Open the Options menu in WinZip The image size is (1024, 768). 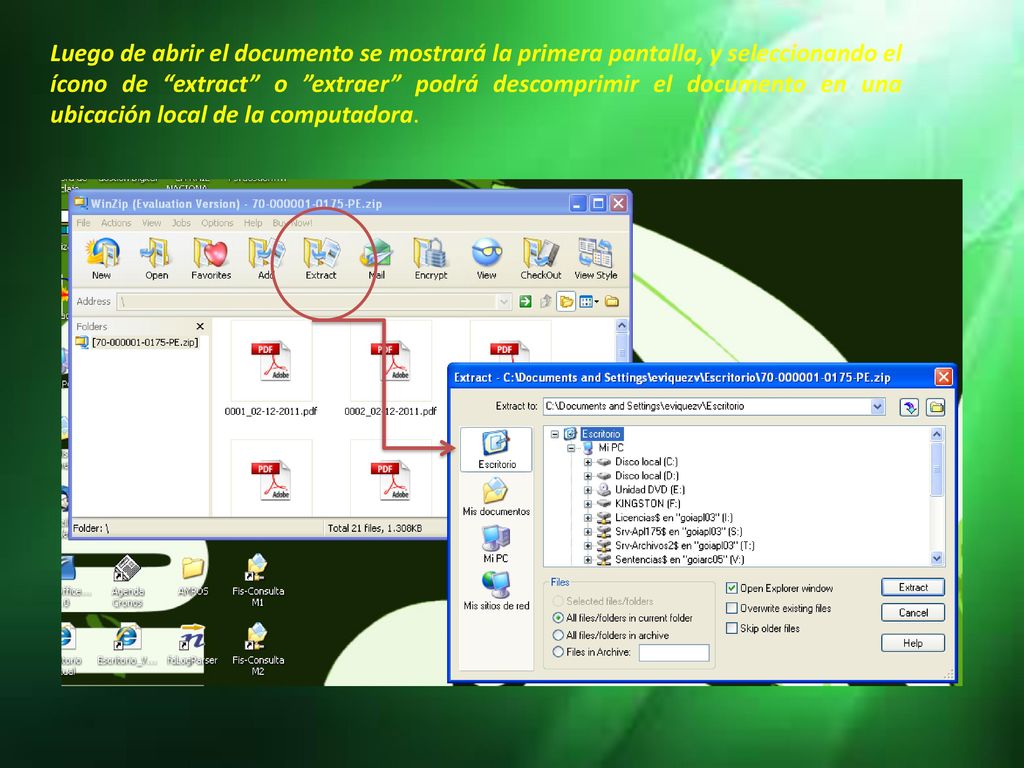[x=217, y=223]
